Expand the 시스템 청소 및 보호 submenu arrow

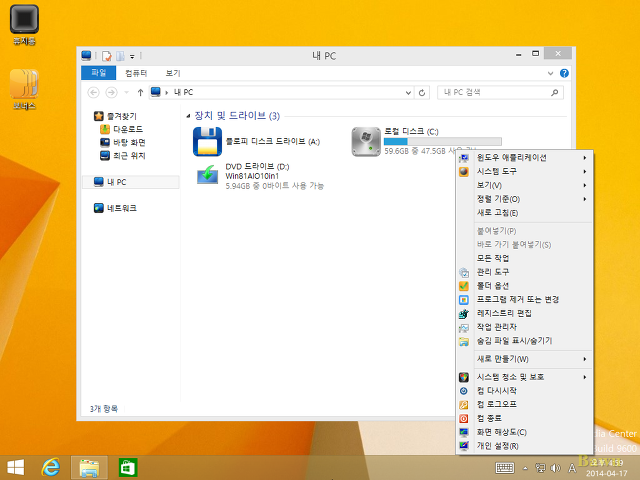pos(585,377)
